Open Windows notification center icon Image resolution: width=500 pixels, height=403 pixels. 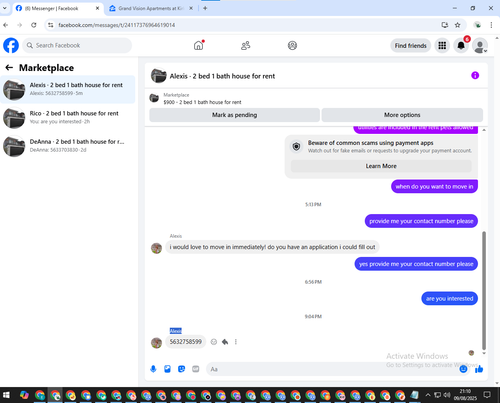click(x=487, y=395)
